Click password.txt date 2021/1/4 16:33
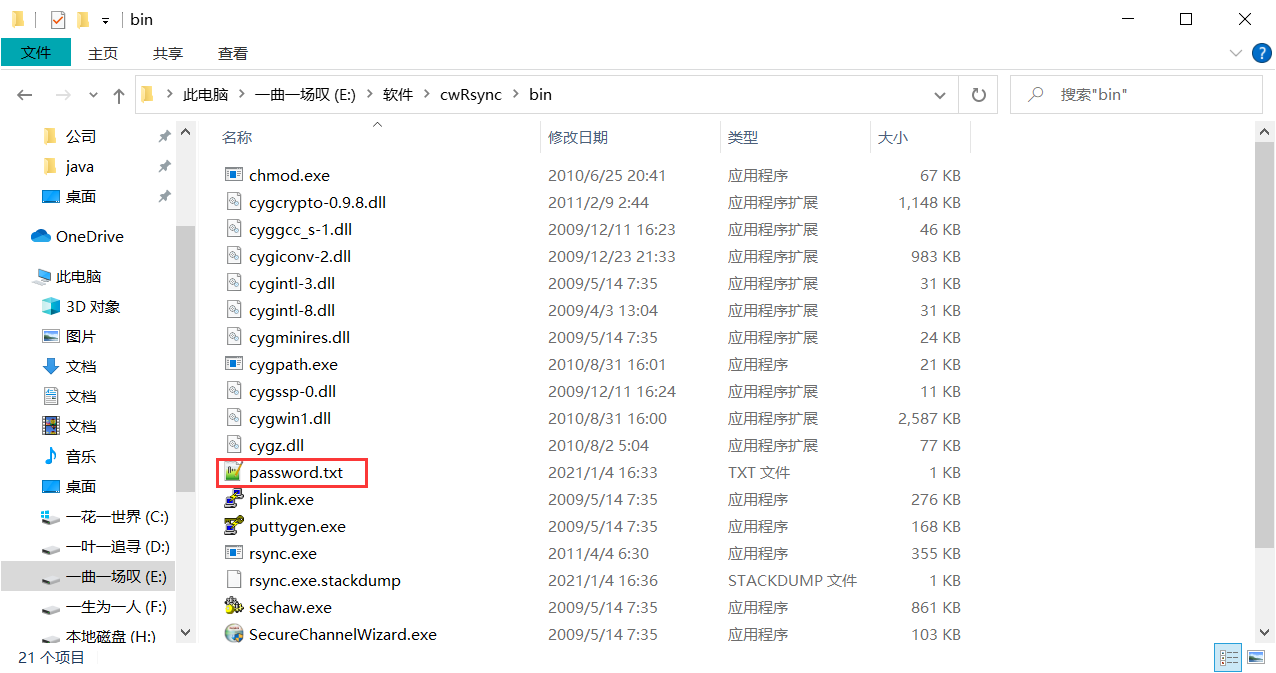 tap(602, 472)
